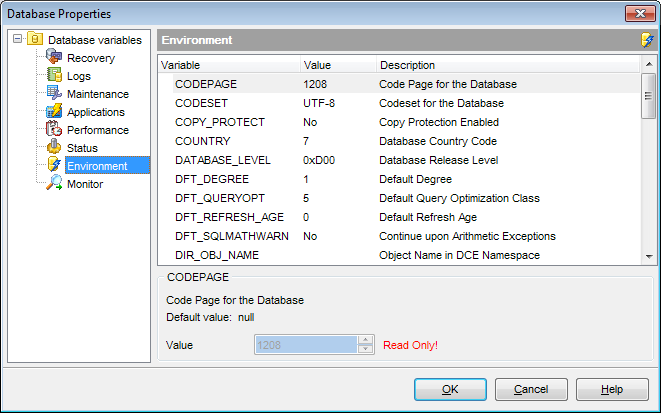This screenshot has width=661, height=413.
Task: Click the Recovery icon in tree
Action: [x=55, y=58]
